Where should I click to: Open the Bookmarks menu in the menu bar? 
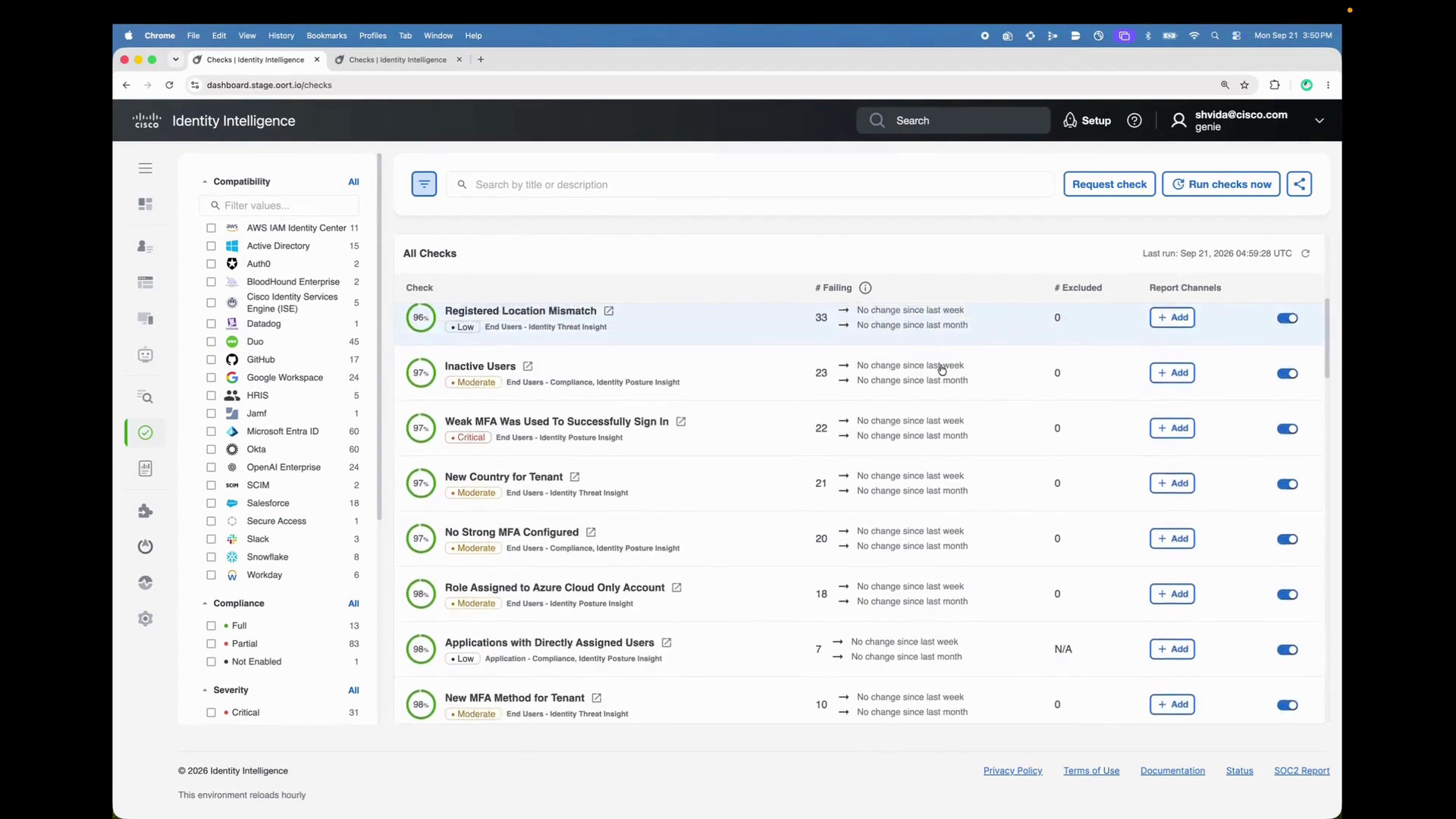tap(327, 36)
